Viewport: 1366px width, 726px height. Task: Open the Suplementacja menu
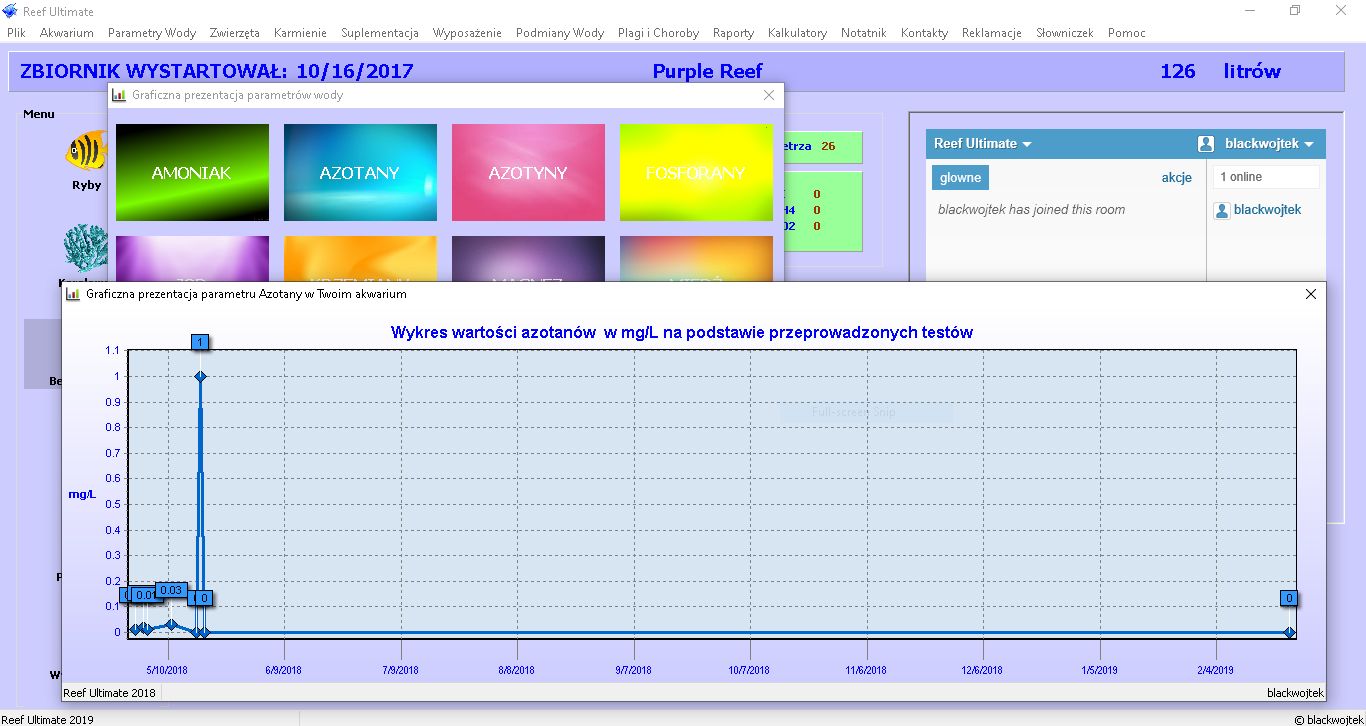[x=380, y=33]
